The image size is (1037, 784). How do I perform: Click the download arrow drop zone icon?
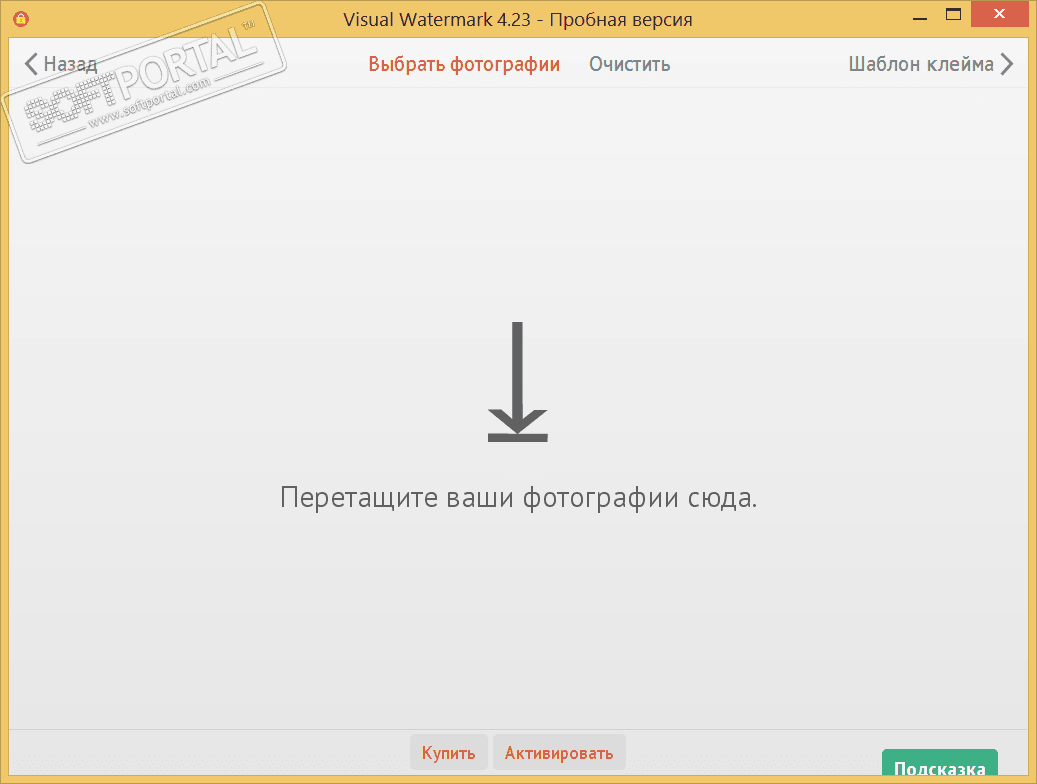[518, 382]
